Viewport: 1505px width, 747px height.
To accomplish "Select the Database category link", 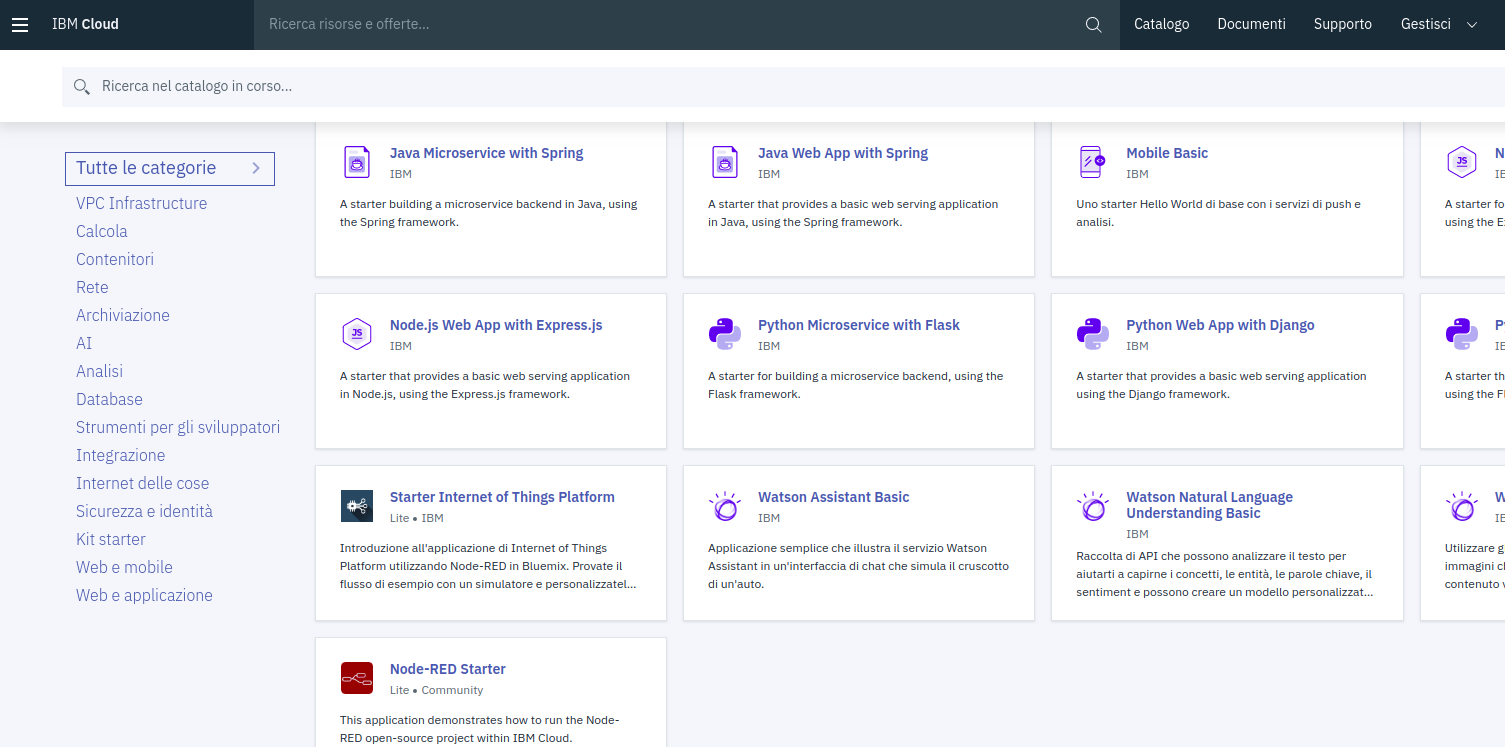I will click(x=109, y=399).
